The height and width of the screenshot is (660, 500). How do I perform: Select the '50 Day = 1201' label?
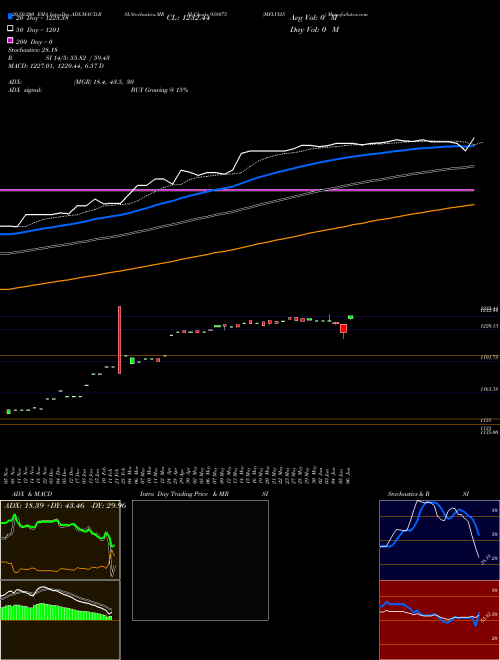(x=38, y=30)
